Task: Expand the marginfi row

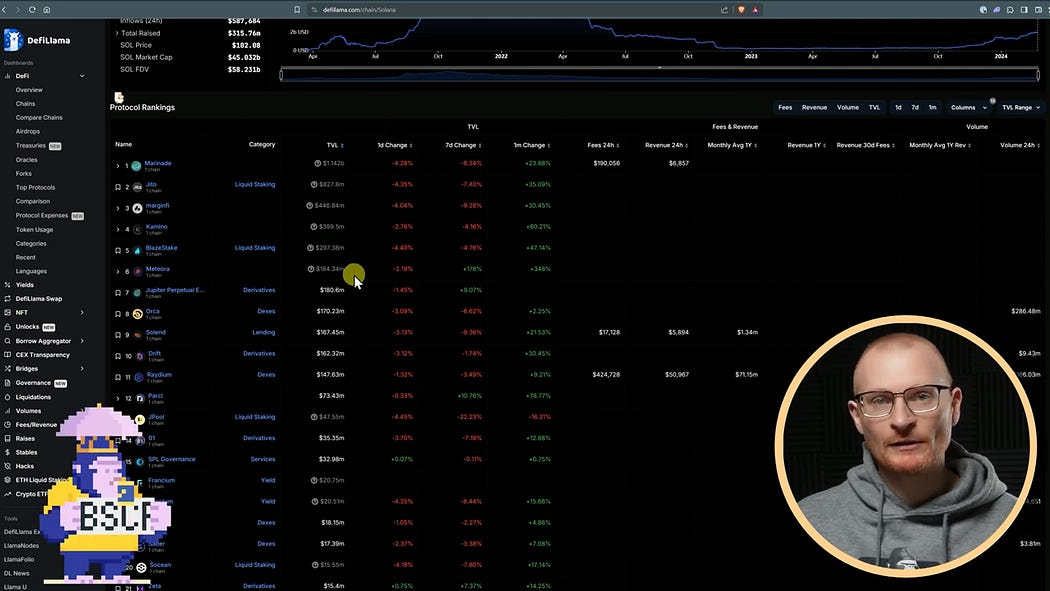Action: click(118, 208)
